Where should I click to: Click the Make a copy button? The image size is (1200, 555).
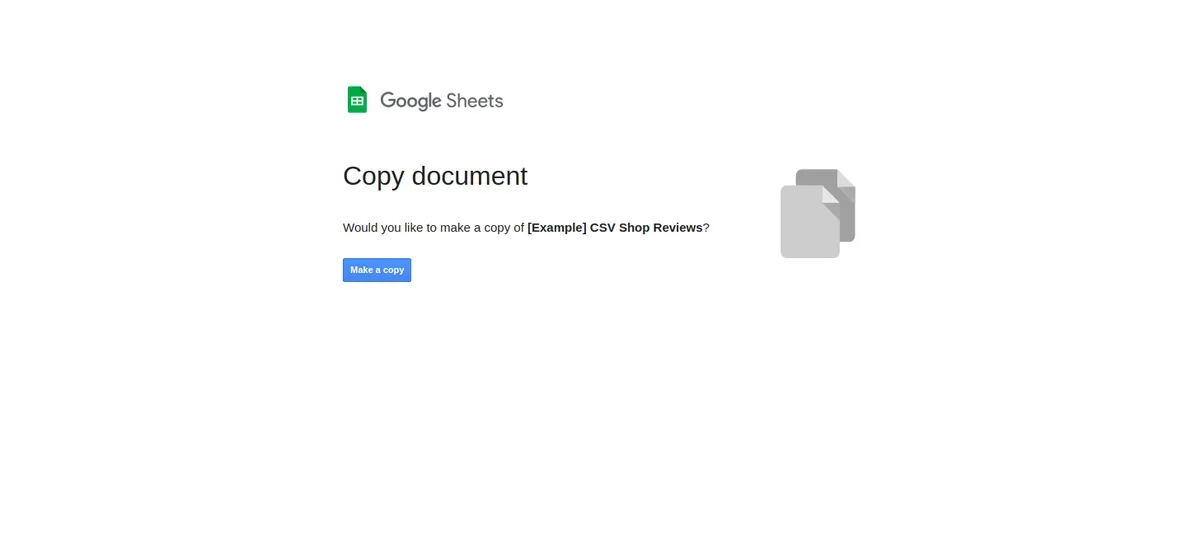point(377,270)
